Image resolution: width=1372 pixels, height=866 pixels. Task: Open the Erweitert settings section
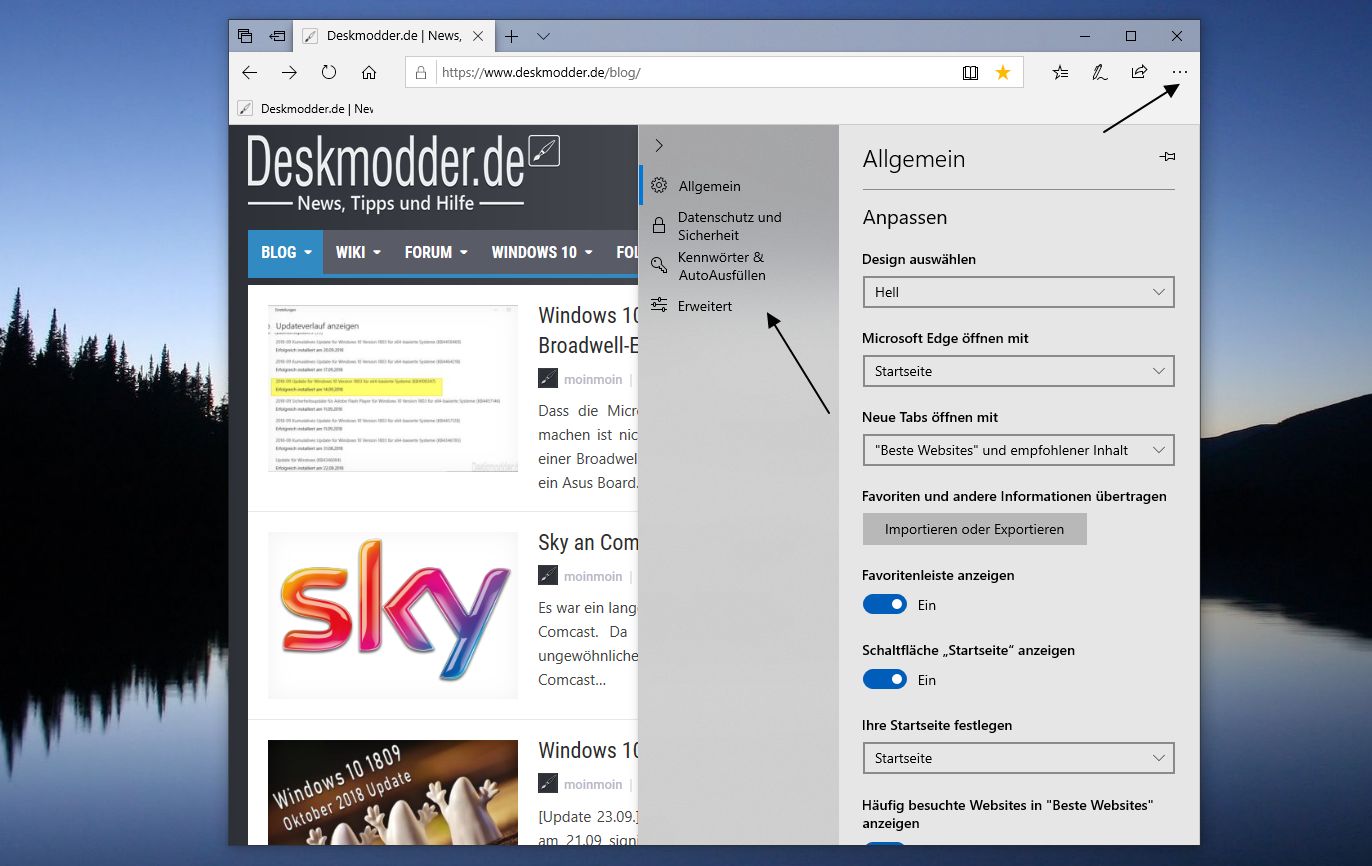(x=738, y=306)
